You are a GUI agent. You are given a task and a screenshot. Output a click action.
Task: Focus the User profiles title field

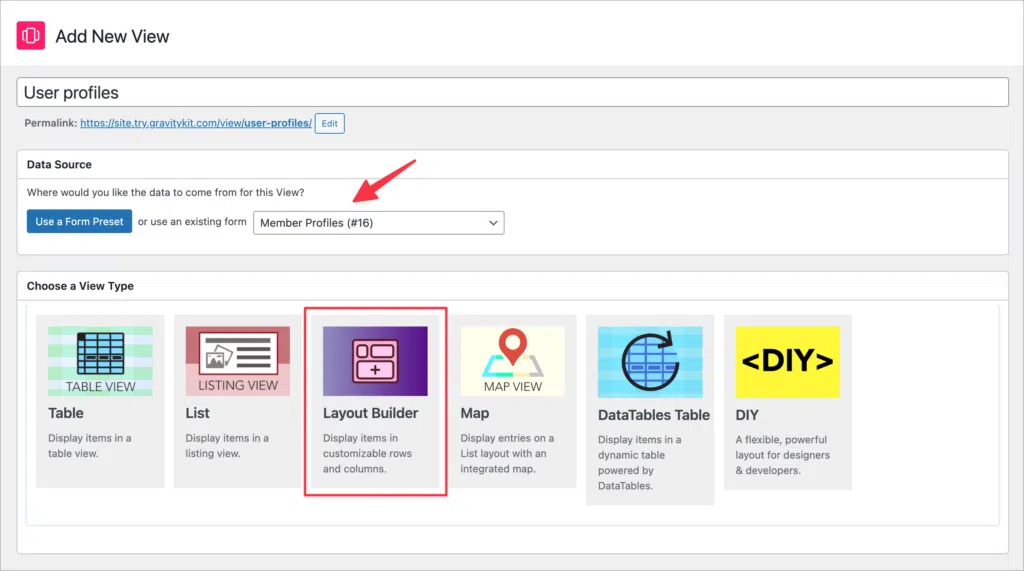(513, 93)
